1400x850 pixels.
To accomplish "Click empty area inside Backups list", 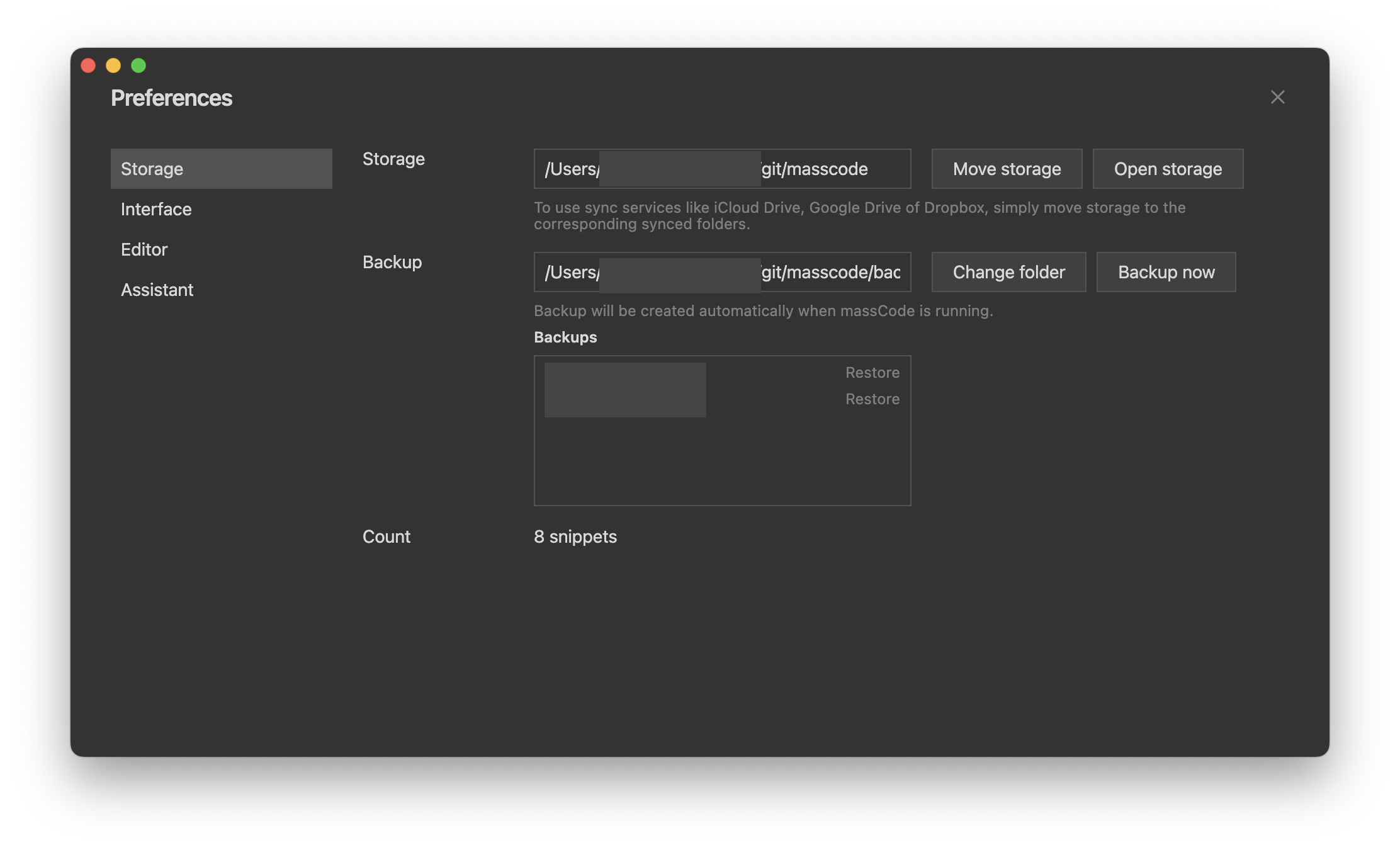I will 721,465.
